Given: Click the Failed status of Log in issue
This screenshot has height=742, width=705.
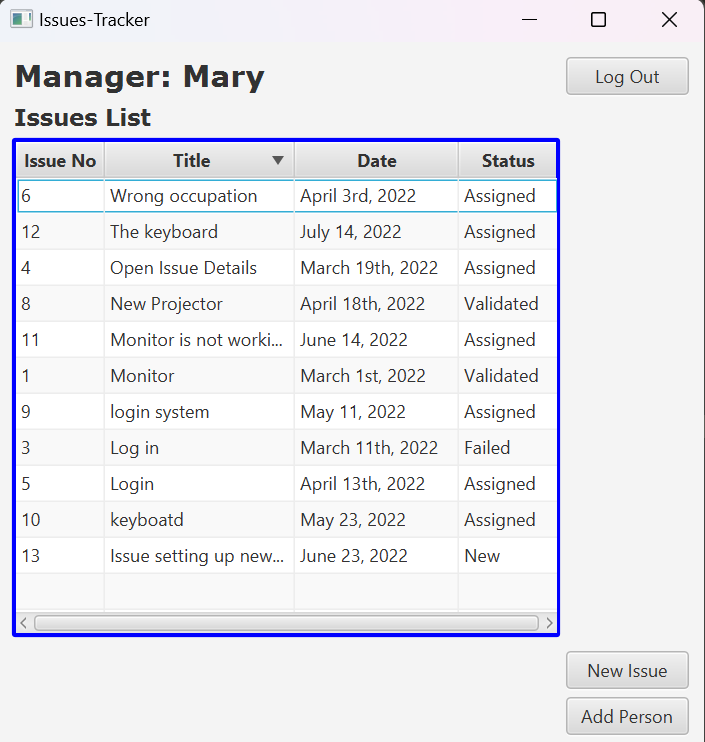Looking at the screenshot, I should [x=487, y=448].
